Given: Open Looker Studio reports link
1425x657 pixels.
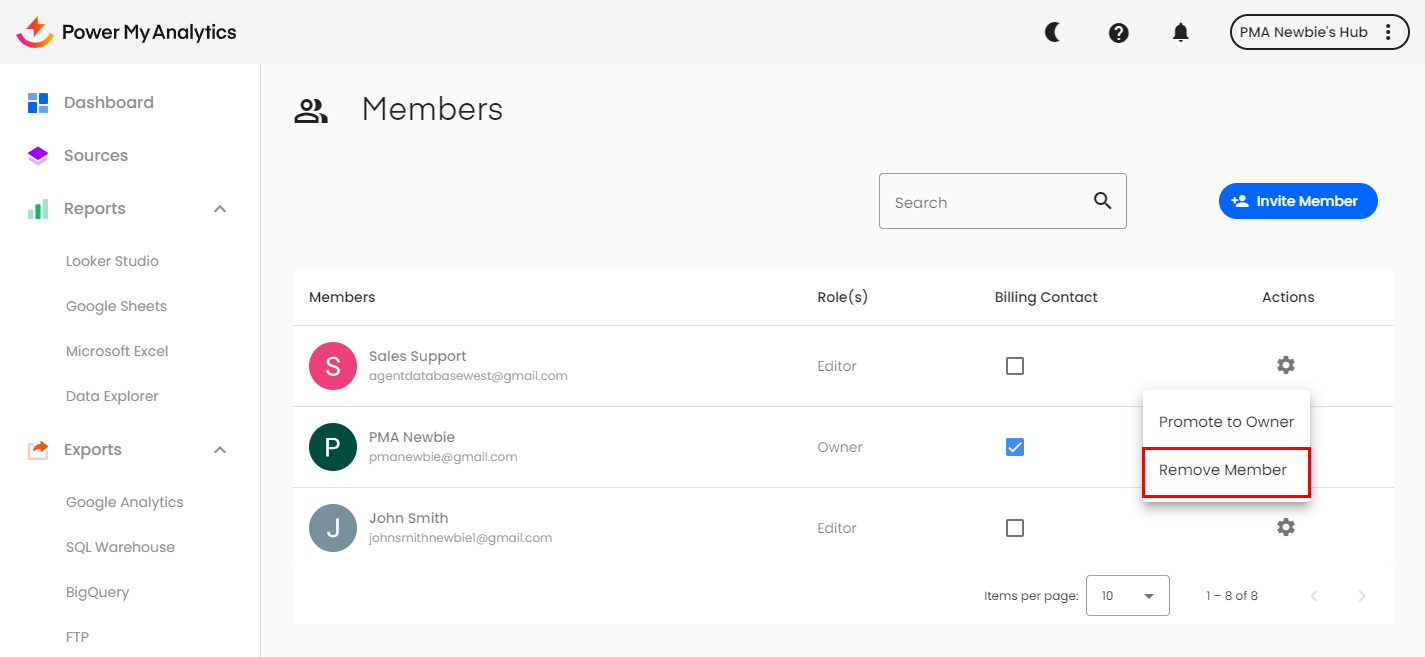Looking at the screenshot, I should click(112, 261).
